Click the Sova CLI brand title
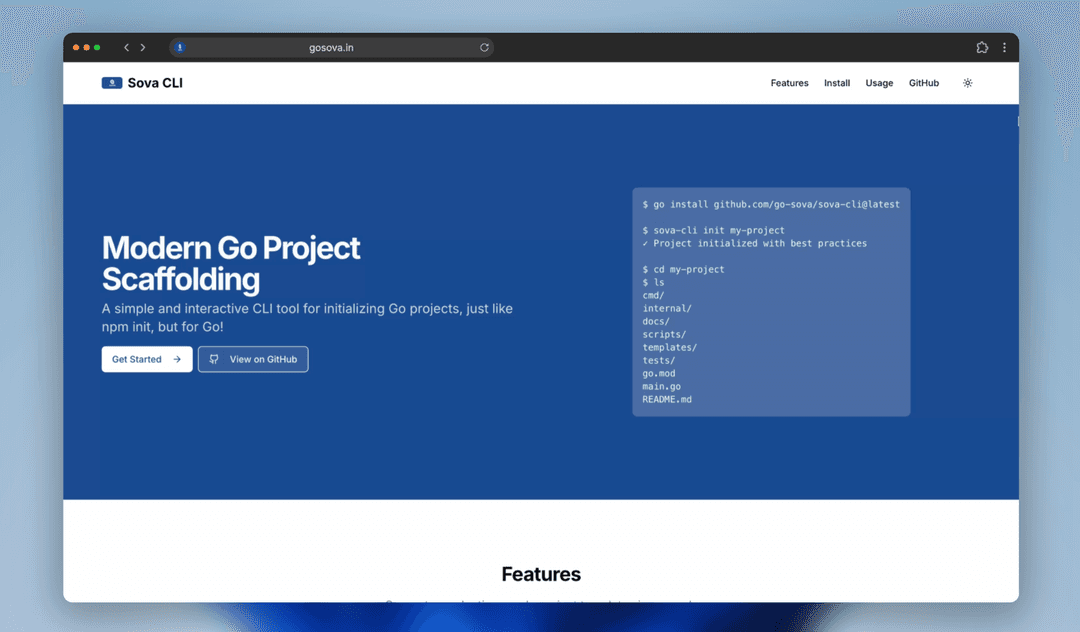This screenshot has height=632, width=1080. pos(155,83)
